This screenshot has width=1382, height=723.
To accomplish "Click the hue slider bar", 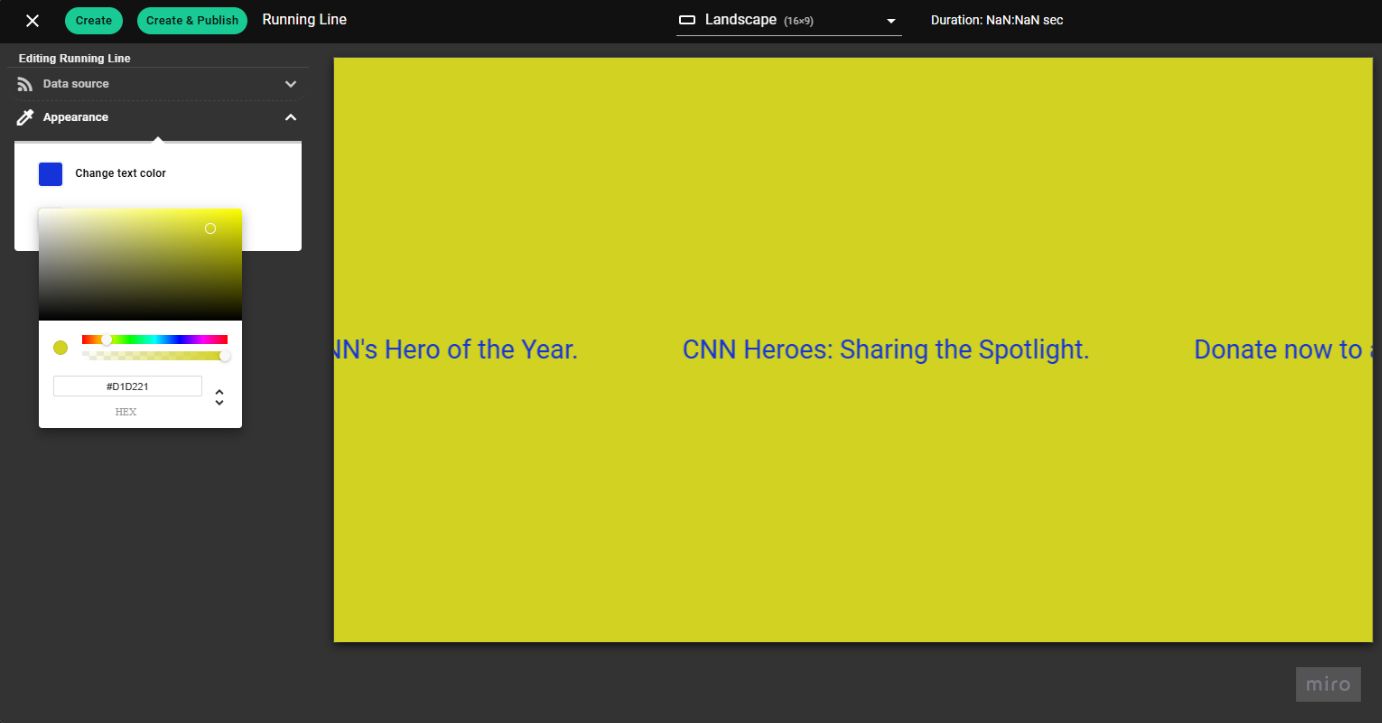I will (x=155, y=340).
